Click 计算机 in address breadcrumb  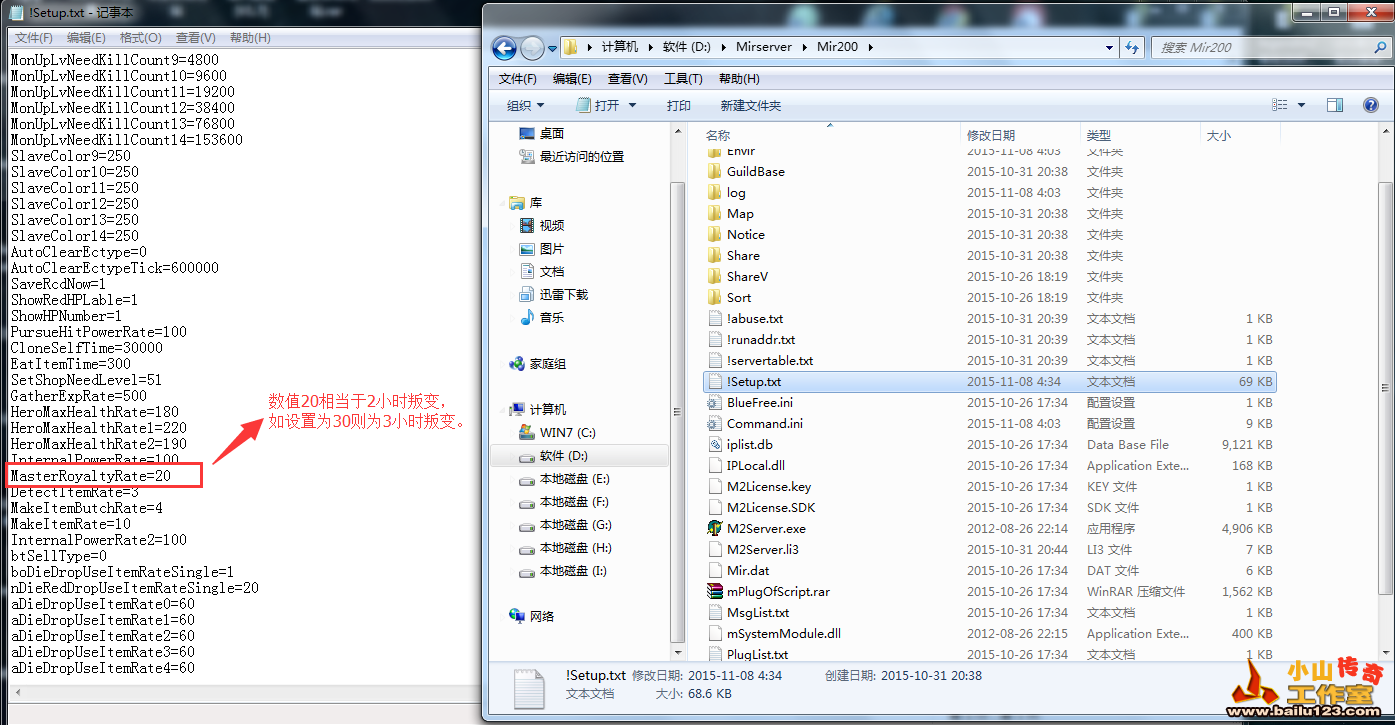click(620, 47)
